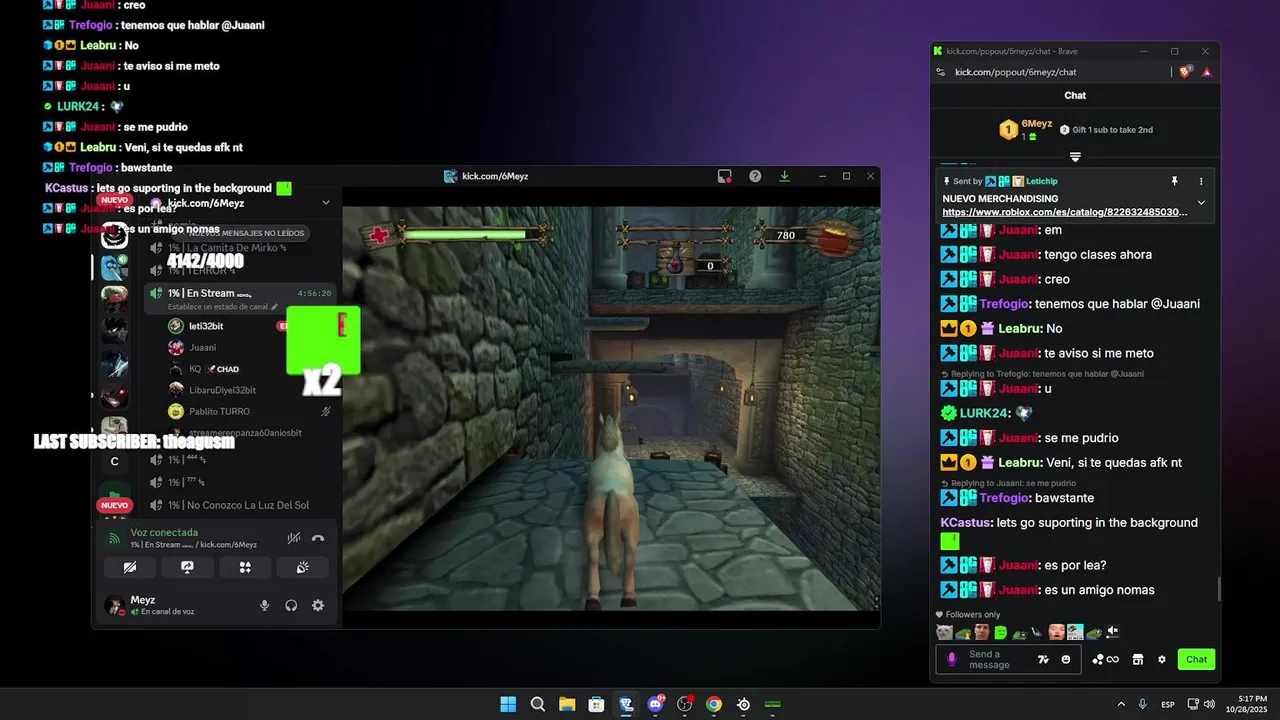1280x720 pixels.
Task: Click LURK24 username in Kick chat
Action: pos(984,412)
